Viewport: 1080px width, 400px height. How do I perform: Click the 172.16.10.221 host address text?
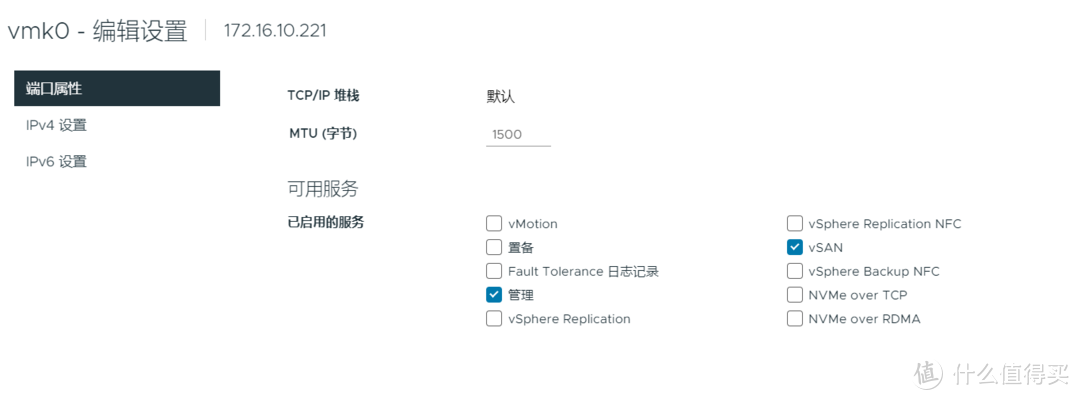(275, 31)
